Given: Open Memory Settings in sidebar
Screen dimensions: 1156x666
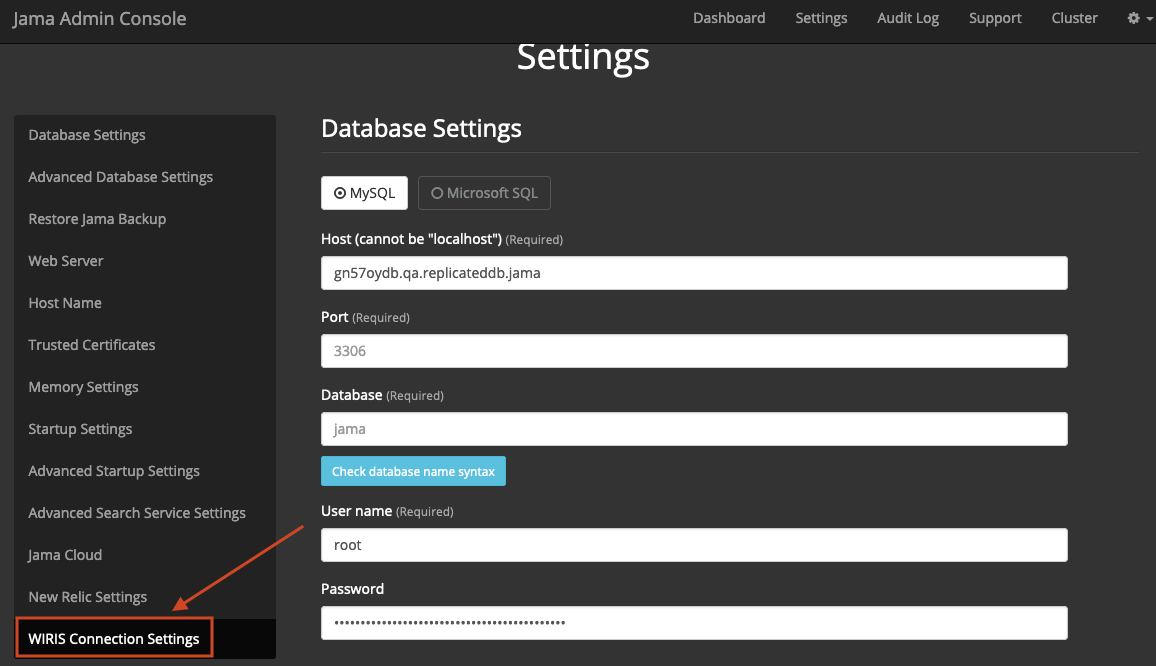Looking at the screenshot, I should click(x=144, y=387).
